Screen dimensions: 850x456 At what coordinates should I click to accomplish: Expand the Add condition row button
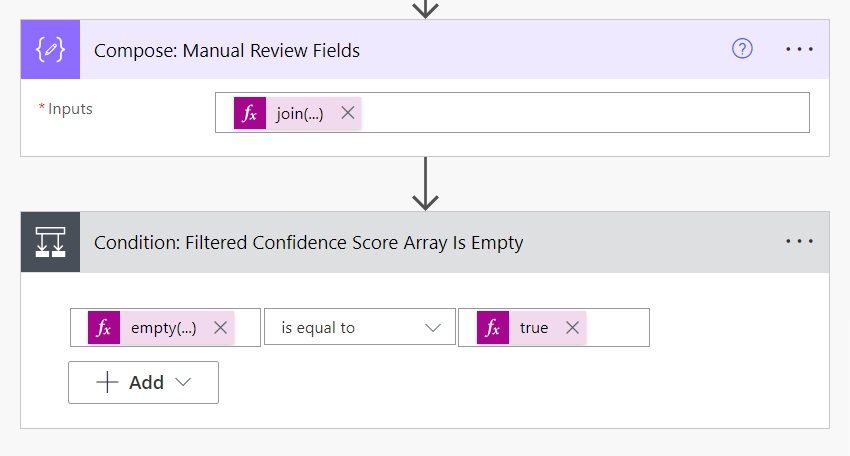point(144,382)
